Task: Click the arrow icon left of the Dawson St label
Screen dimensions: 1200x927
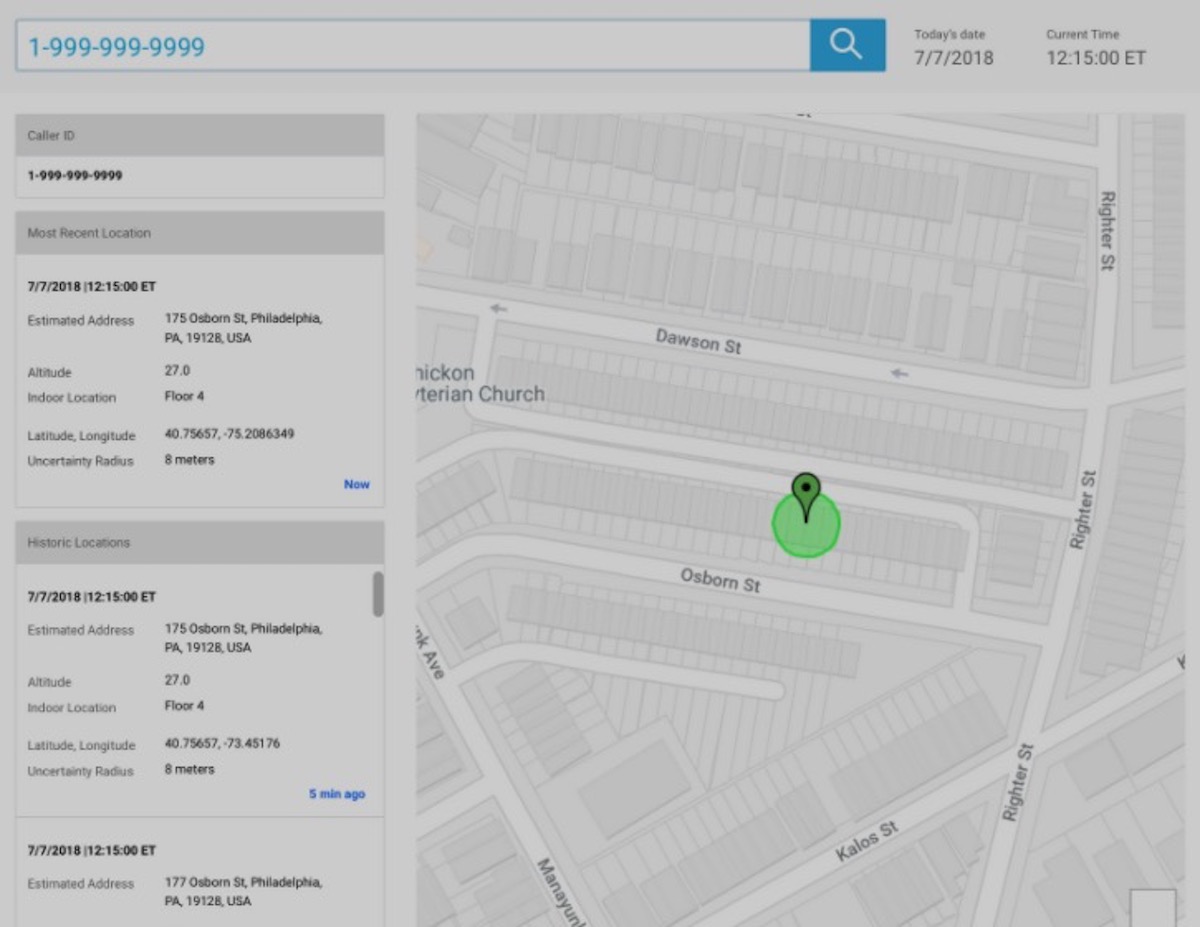Action: tap(497, 309)
